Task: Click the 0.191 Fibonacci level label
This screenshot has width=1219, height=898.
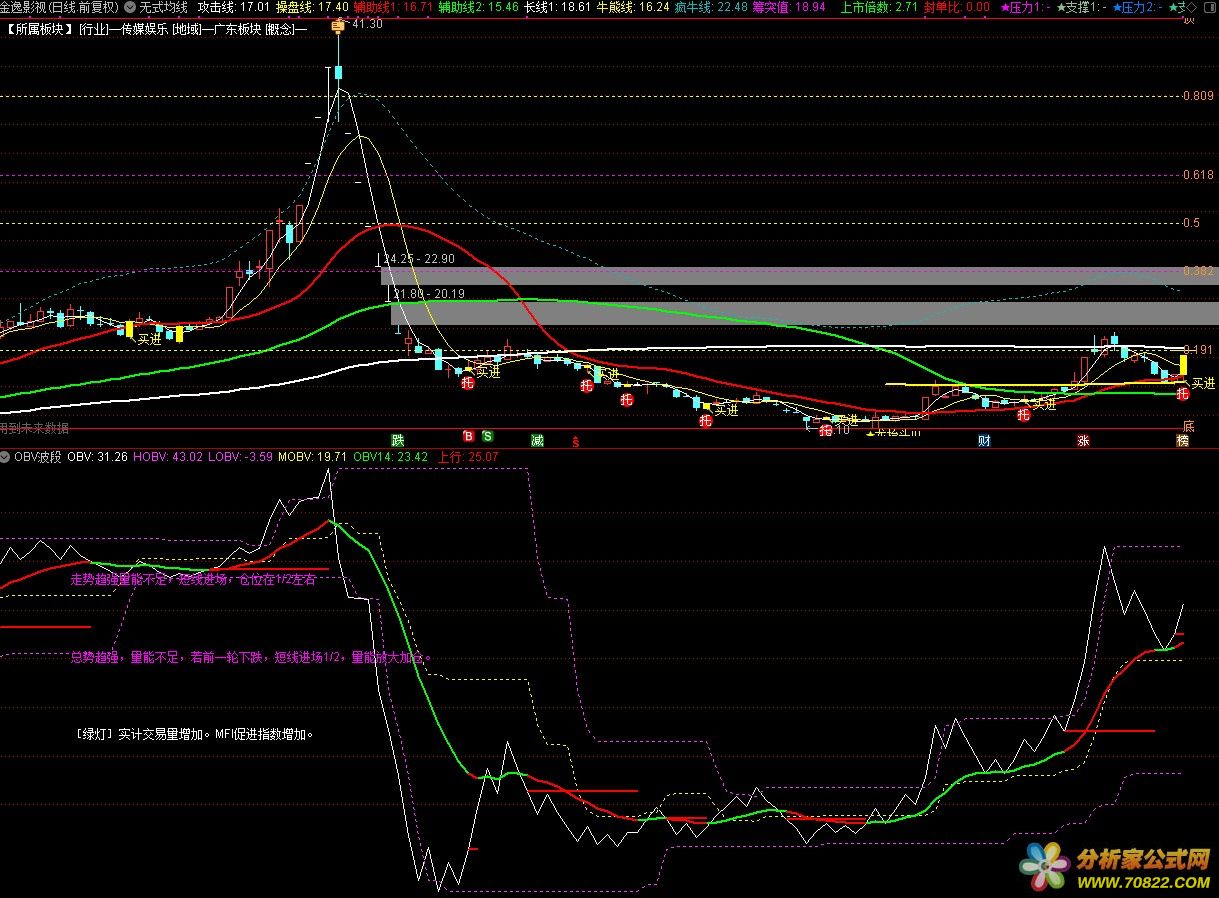Action: coord(1198,350)
